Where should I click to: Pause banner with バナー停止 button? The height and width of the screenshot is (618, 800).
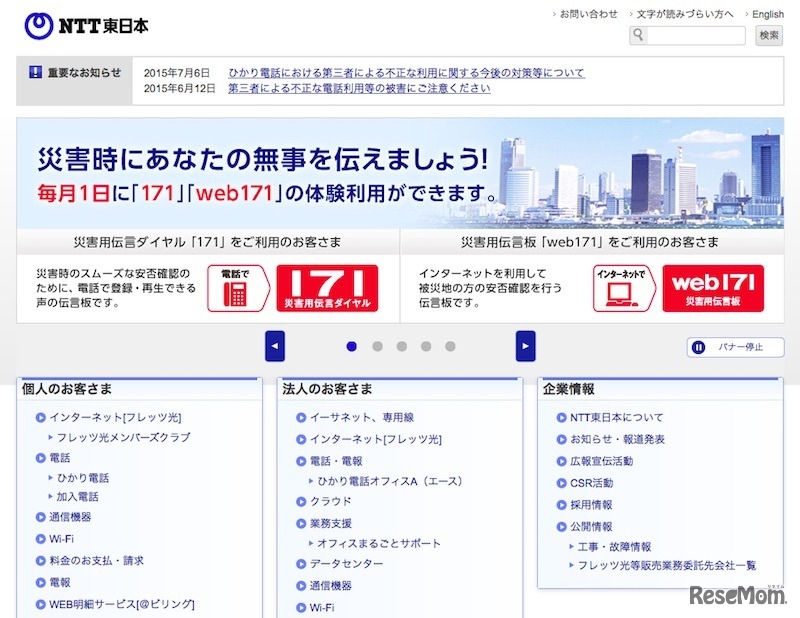(x=735, y=347)
